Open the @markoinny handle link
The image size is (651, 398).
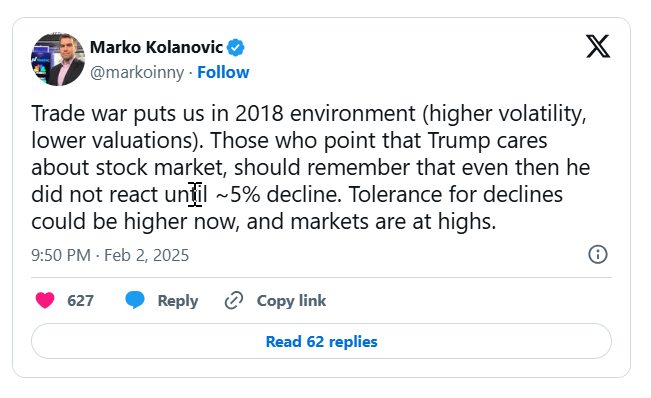137,73
